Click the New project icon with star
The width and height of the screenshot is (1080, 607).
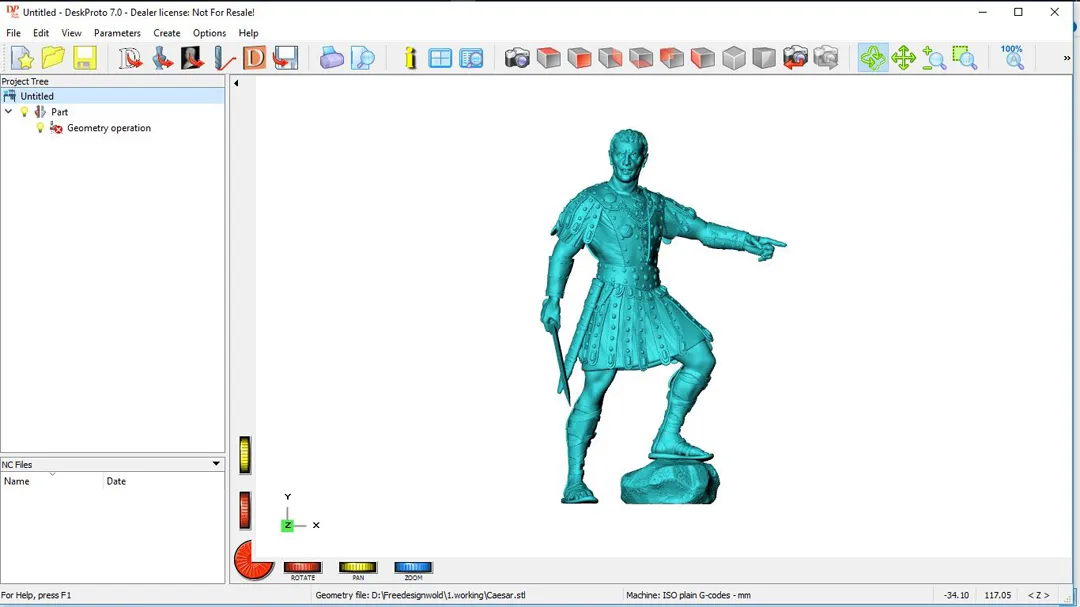coord(22,58)
